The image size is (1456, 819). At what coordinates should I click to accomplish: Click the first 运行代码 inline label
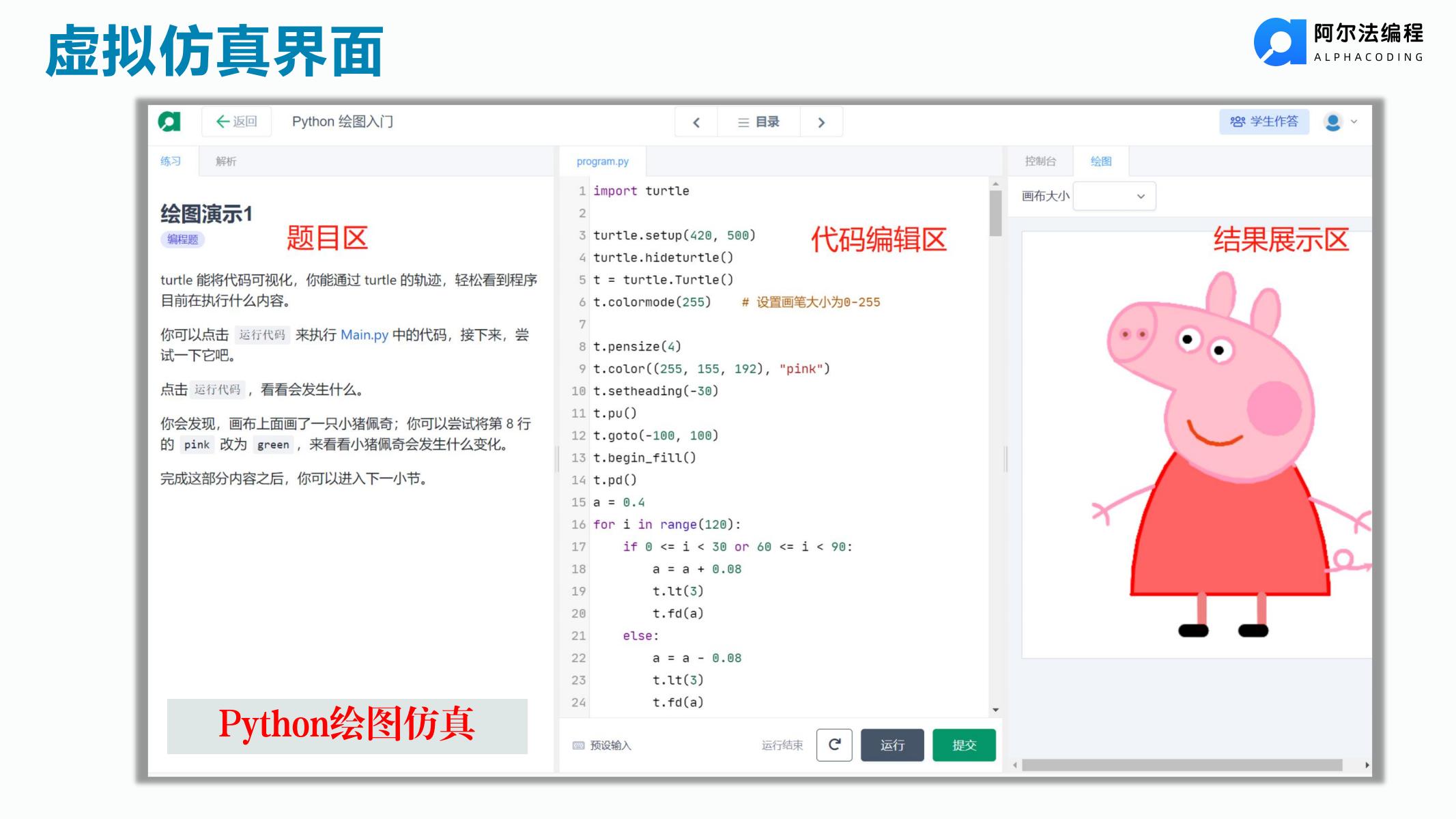pos(262,334)
